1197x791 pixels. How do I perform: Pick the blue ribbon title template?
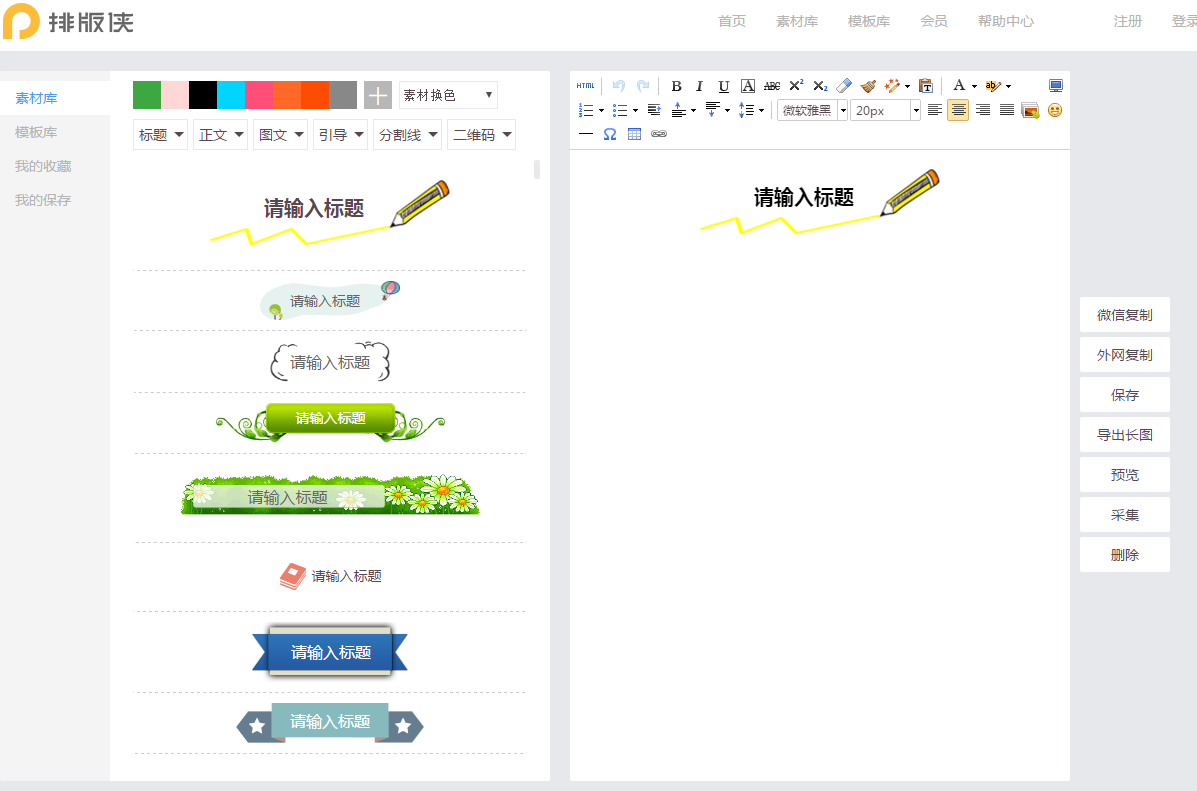click(x=330, y=652)
